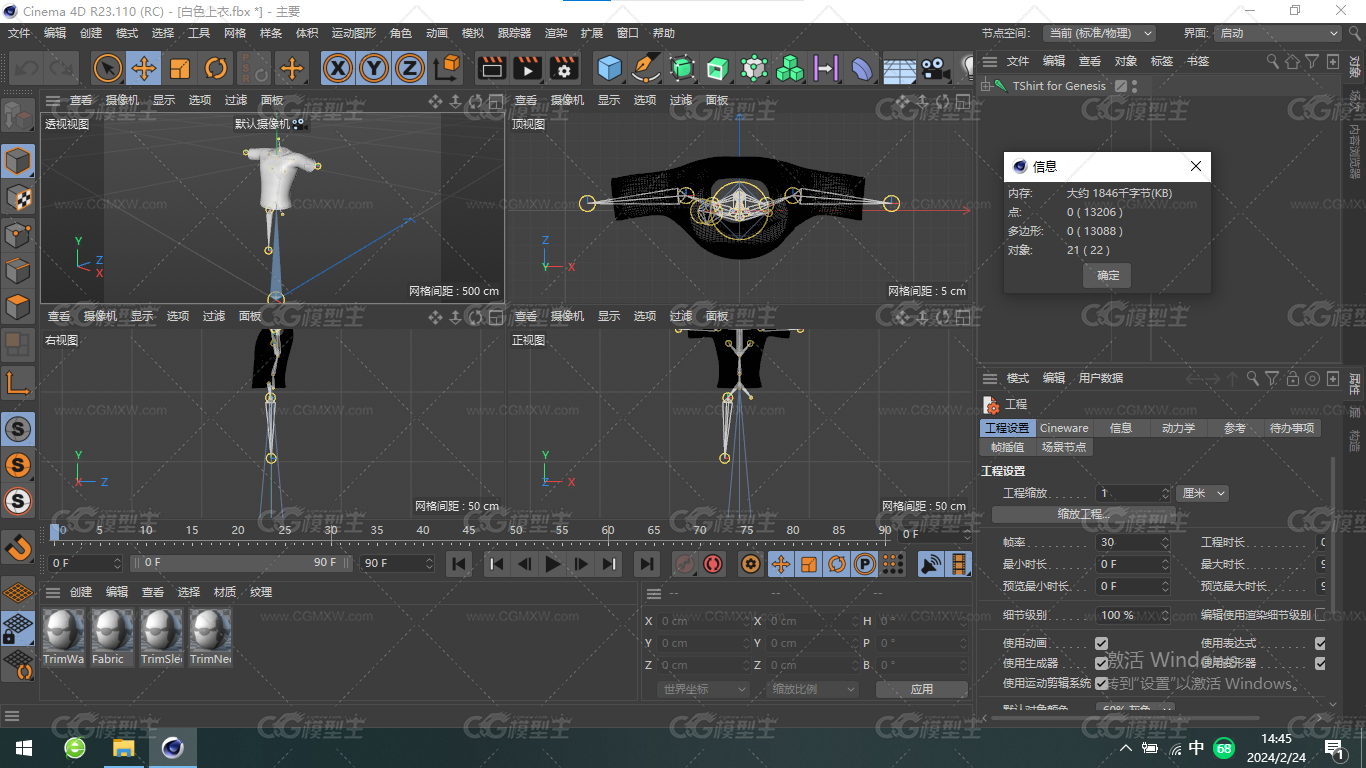Open 缩放比例 dropdown
This screenshot has width=1366, height=768.
pos(813,689)
